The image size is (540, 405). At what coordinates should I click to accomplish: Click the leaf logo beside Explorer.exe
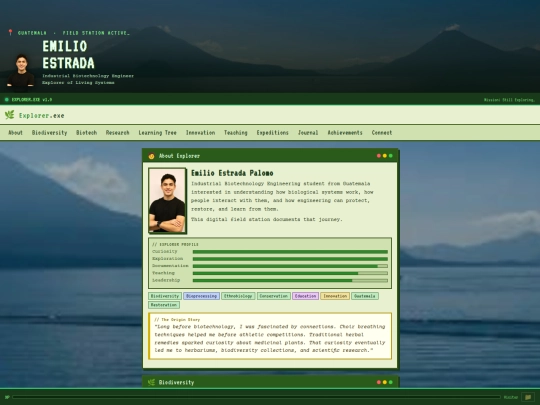pos(10,115)
